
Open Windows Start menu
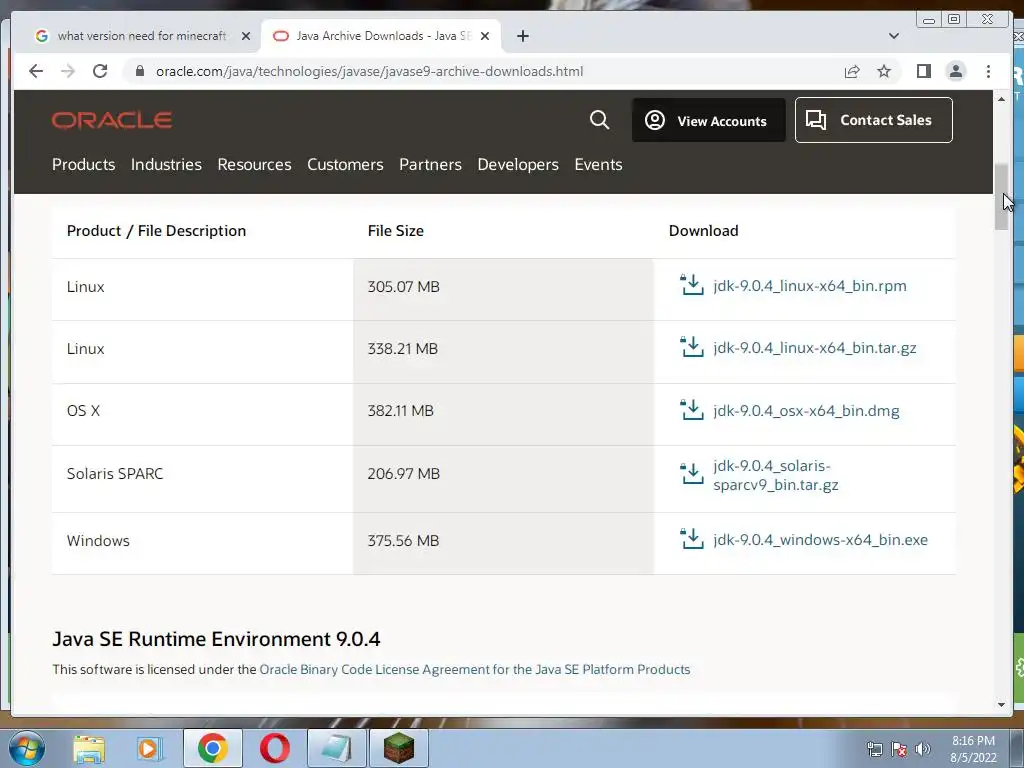tap(26, 748)
